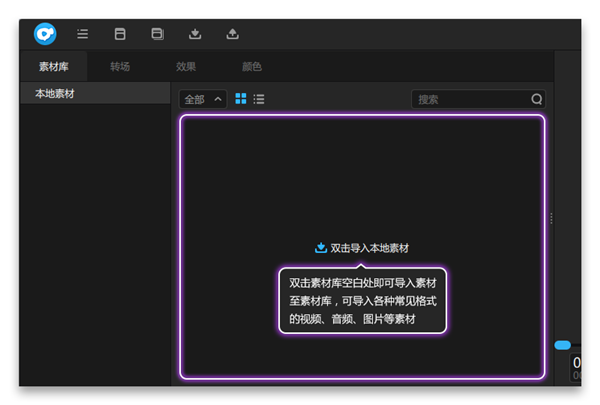The height and width of the screenshot is (405, 600).
Task: Click the magnifier search icon
Action: pyautogui.click(x=536, y=99)
